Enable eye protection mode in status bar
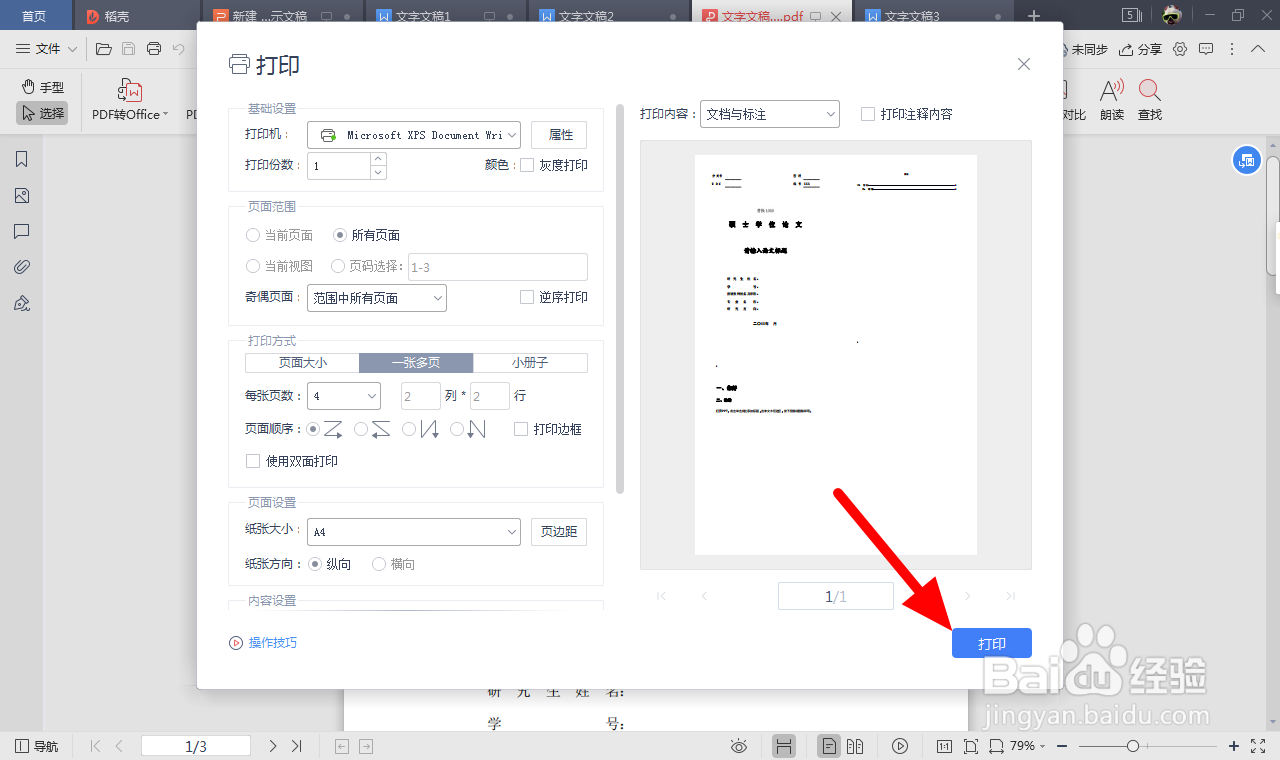The width and height of the screenshot is (1280, 760). [738, 745]
